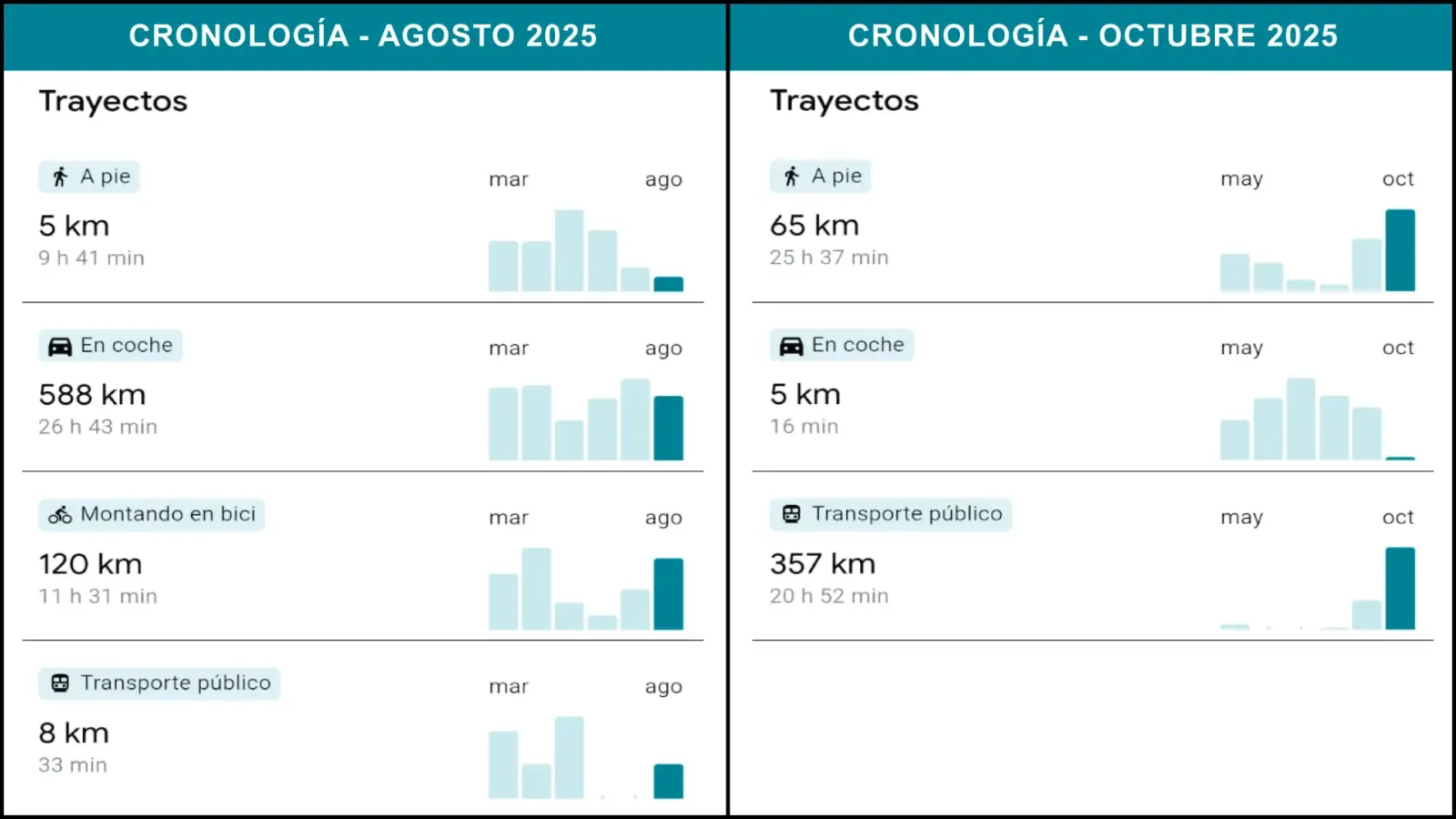1456x819 pixels.
Task: Select the highlighted October bar for public transport
Action: coord(1400,588)
